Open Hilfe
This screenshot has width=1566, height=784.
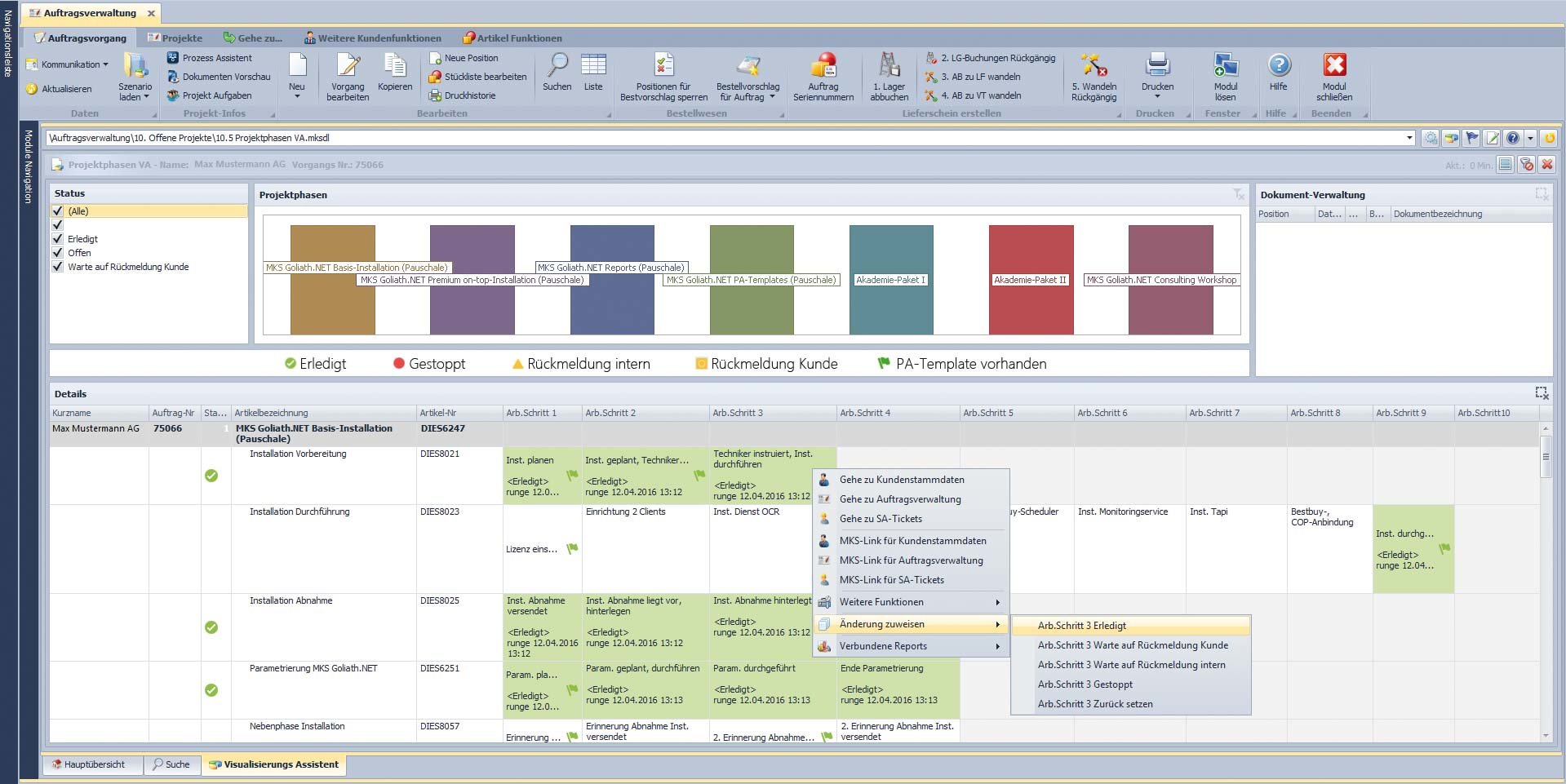click(1279, 72)
